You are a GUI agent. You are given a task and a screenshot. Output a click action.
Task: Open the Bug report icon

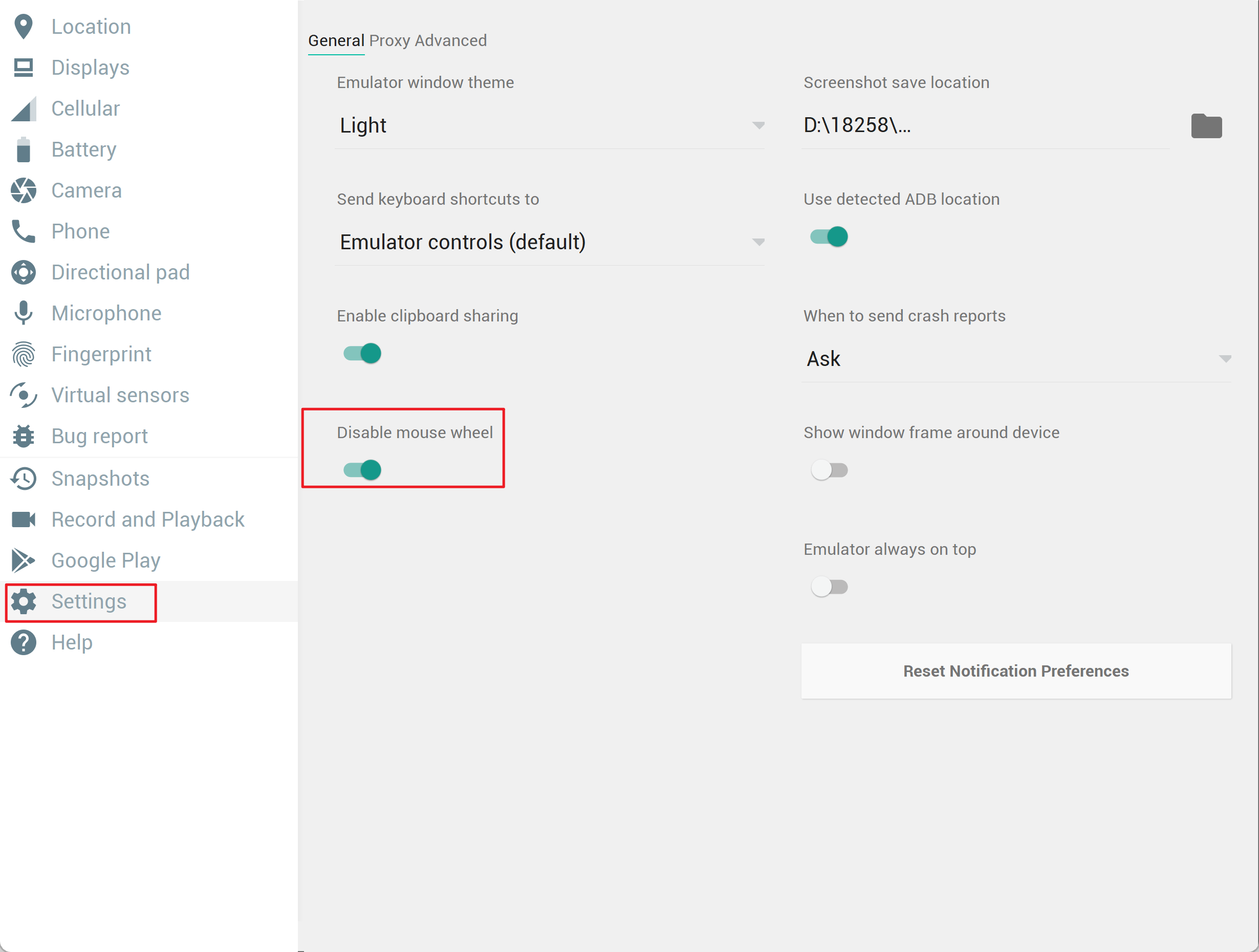(24, 436)
